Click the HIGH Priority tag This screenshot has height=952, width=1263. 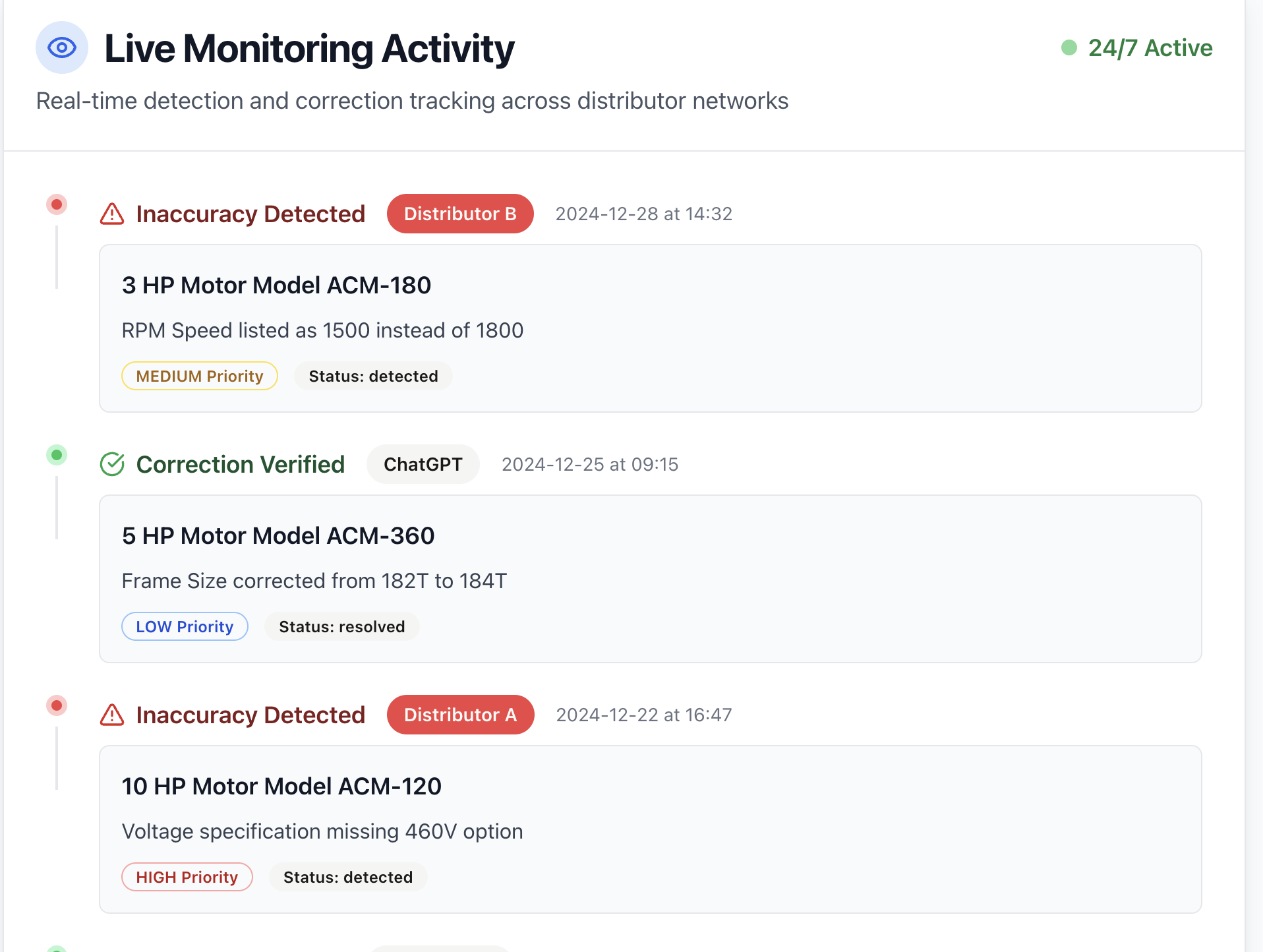187,877
